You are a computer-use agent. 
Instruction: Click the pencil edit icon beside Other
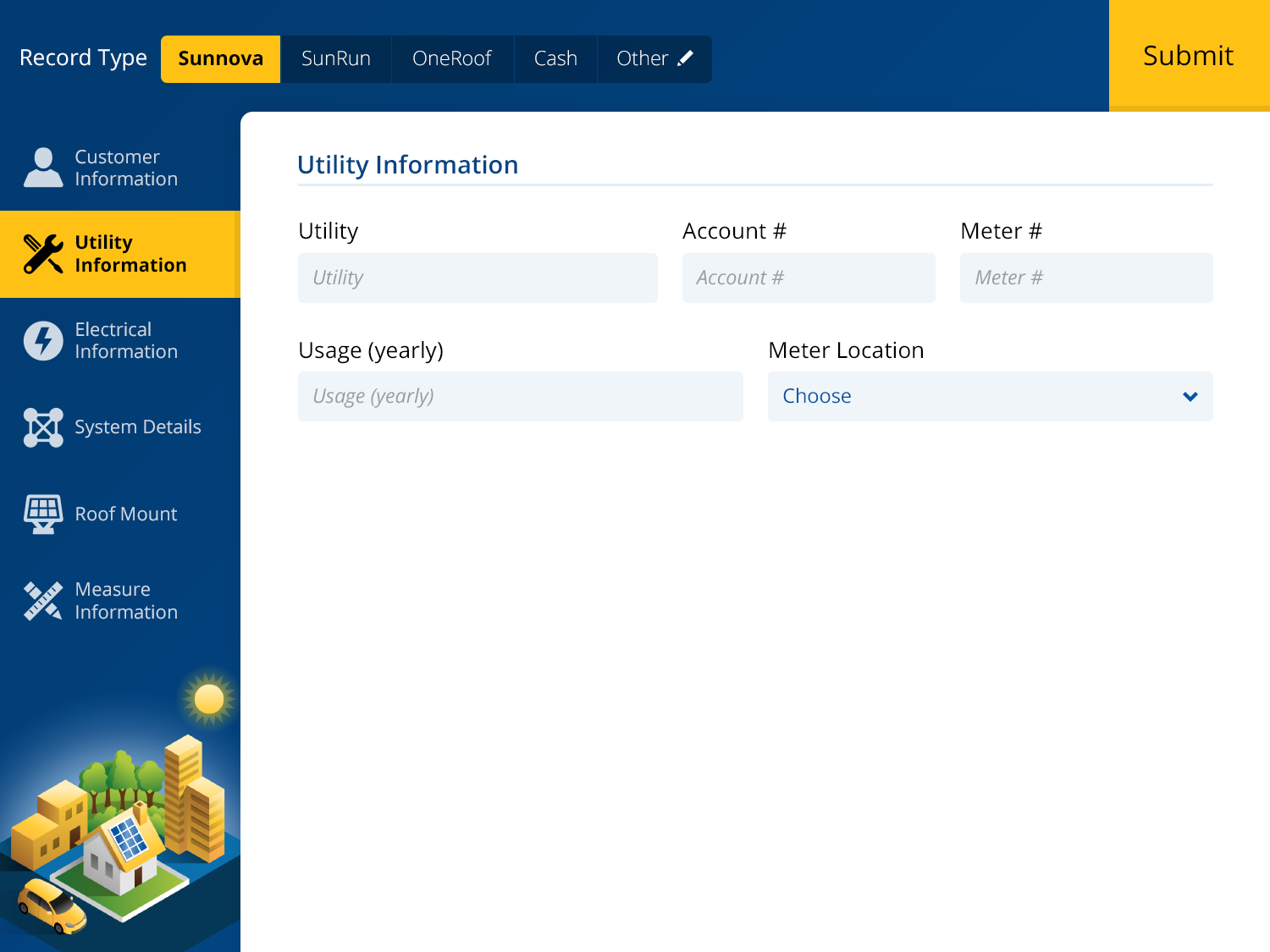[x=686, y=58]
